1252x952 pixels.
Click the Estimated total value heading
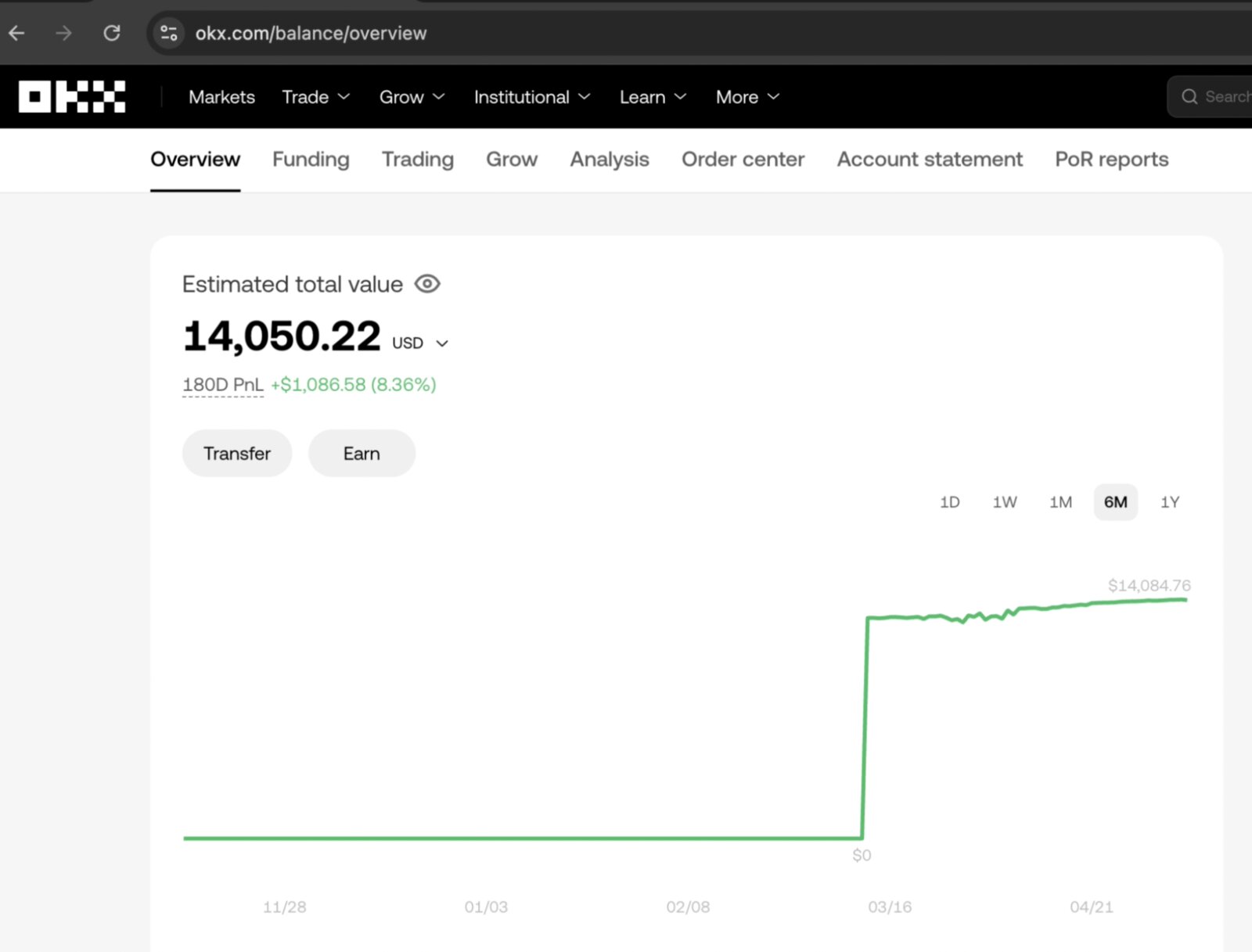point(293,284)
